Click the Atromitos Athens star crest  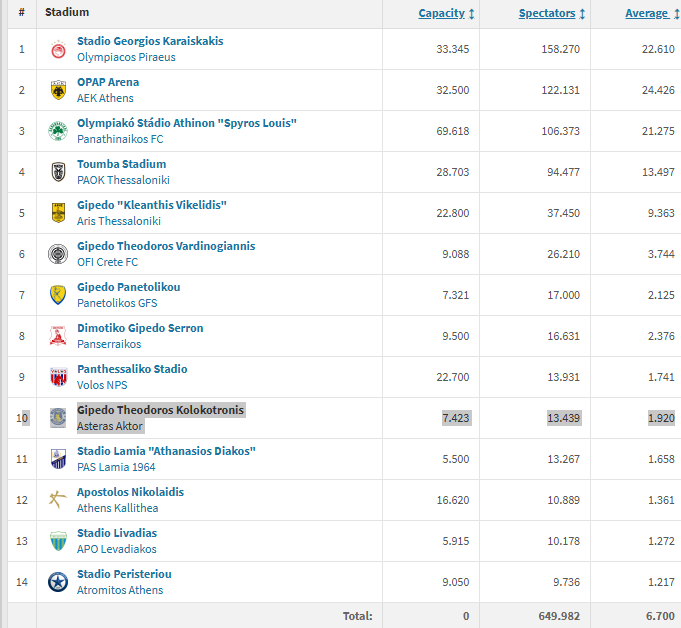pos(58,582)
